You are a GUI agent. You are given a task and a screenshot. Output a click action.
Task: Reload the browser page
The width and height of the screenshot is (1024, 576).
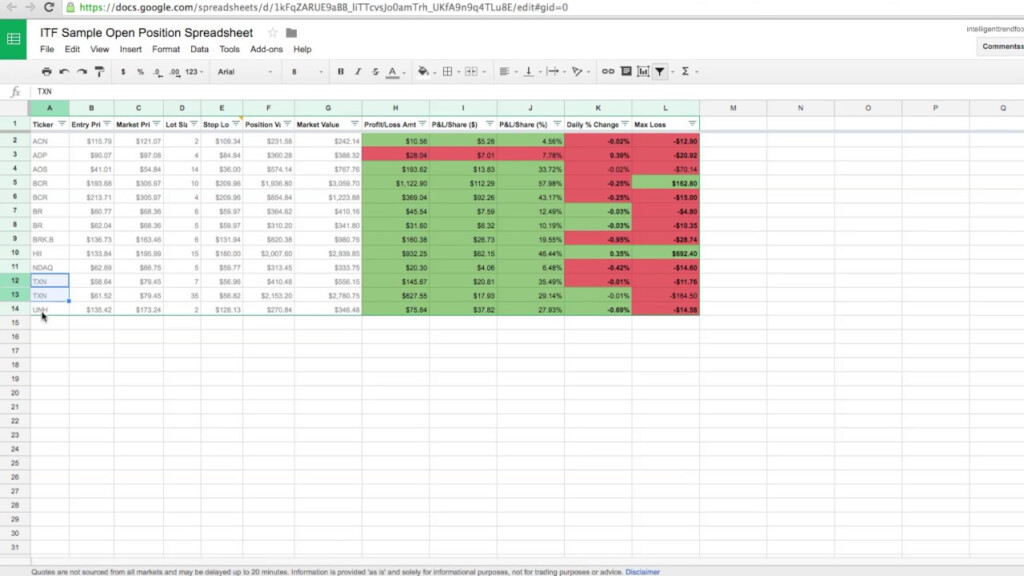coord(48,7)
